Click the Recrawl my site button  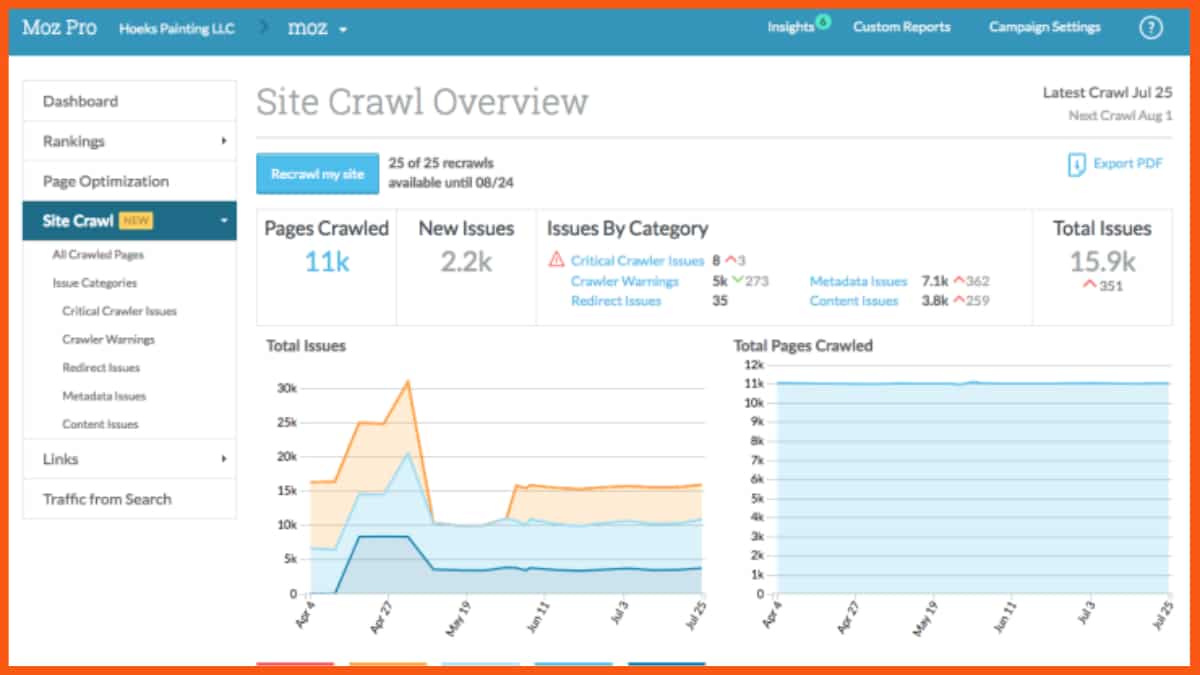click(x=318, y=174)
